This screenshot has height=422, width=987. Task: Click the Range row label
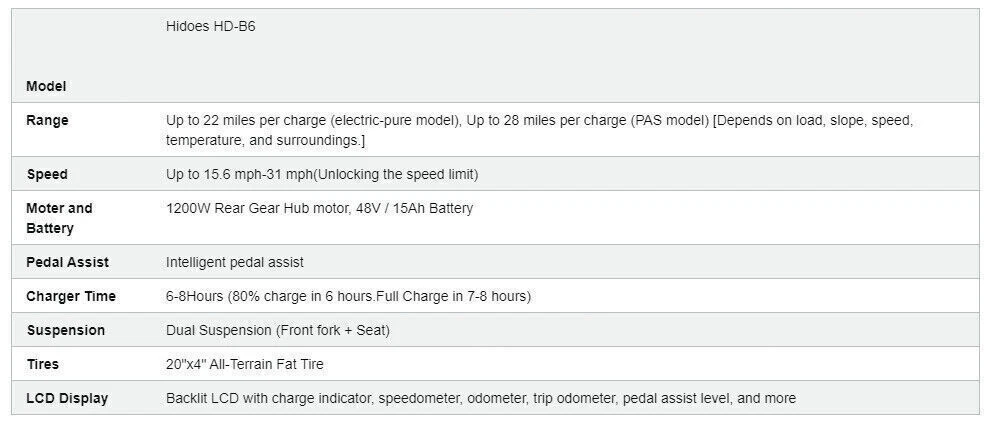coord(48,120)
